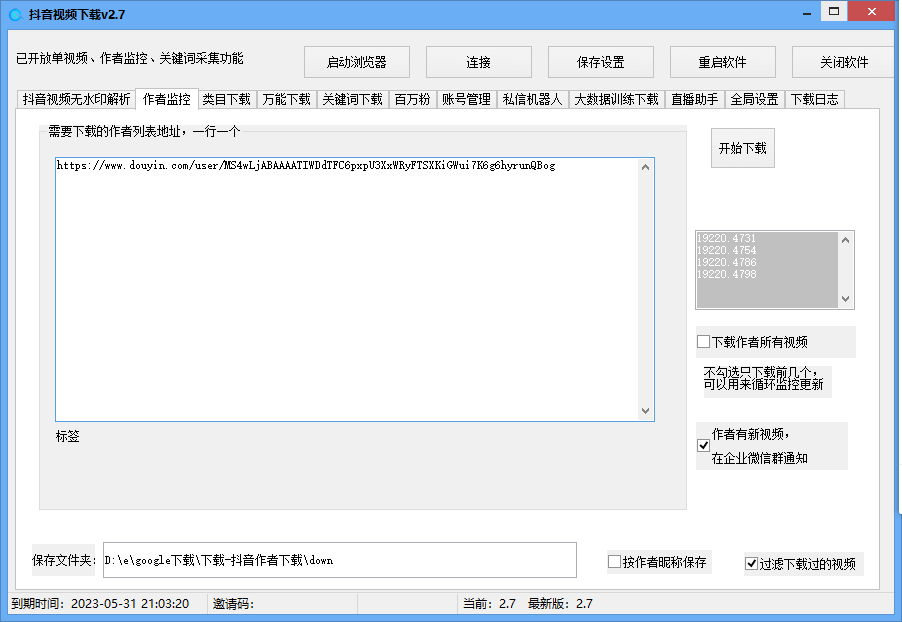902x622 pixels.
Task: Click the app icon in title bar
Action: pyautogui.click(x=16, y=14)
